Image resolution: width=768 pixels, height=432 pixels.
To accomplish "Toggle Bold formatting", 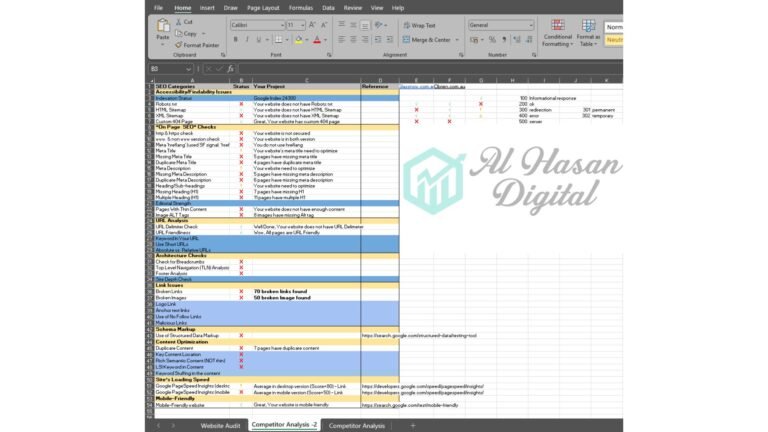I will (x=235, y=40).
